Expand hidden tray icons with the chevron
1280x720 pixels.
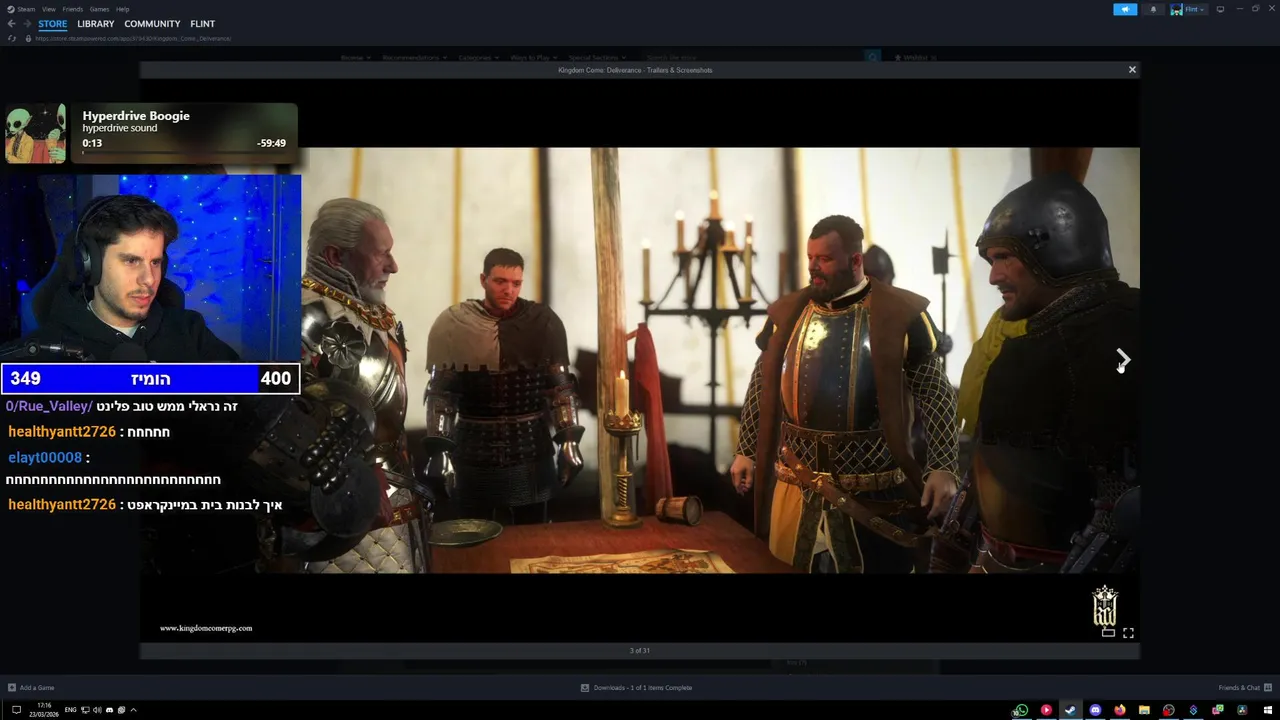tap(133, 710)
